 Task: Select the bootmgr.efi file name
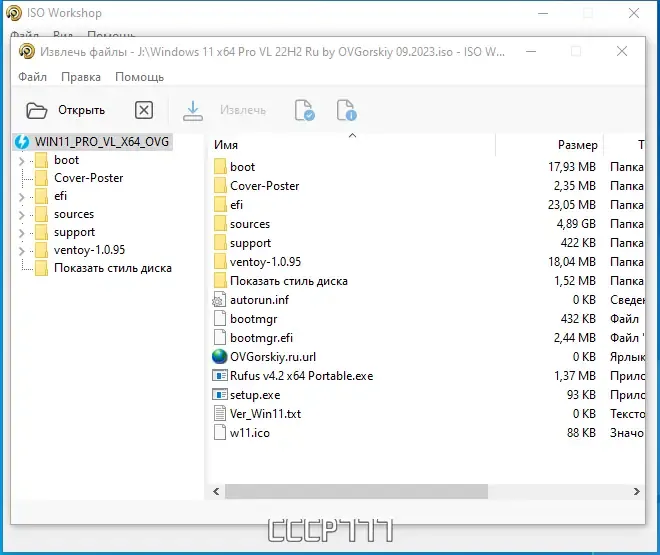point(261,337)
